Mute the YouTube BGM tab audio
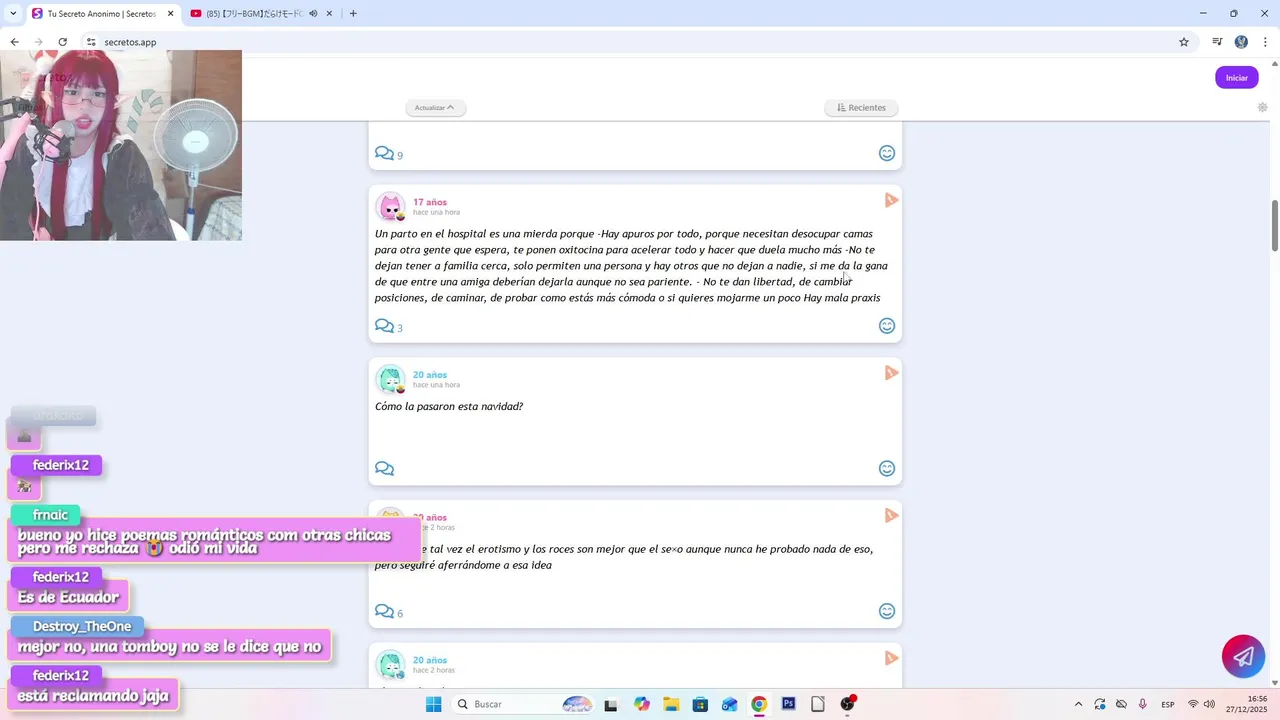1280x720 pixels. click(x=313, y=14)
